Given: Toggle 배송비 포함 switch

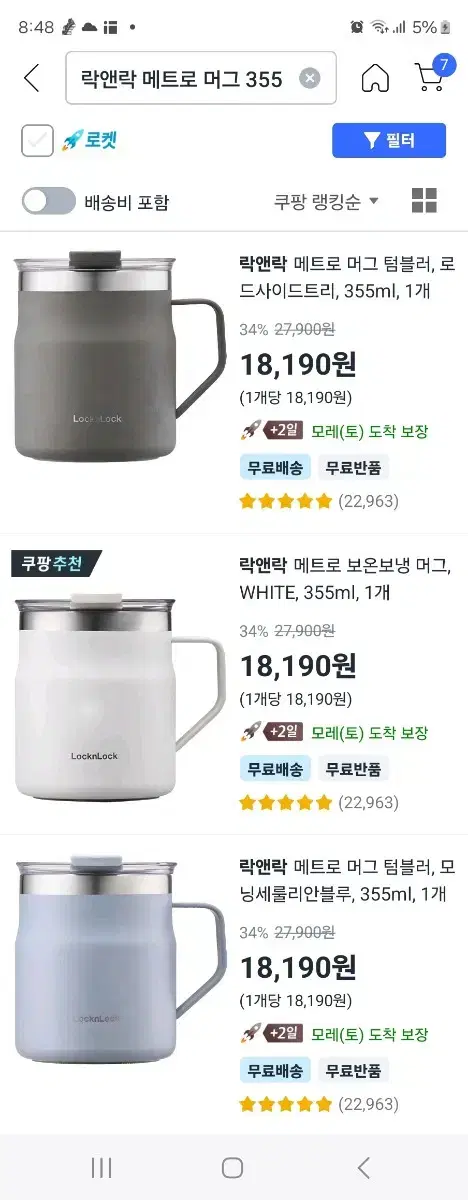Looking at the screenshot, I should click(x=49, y=201).
